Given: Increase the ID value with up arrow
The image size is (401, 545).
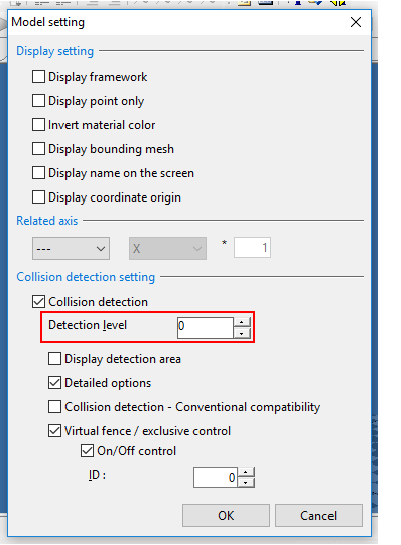Looking at the screenshot, I should pos(246,472).
